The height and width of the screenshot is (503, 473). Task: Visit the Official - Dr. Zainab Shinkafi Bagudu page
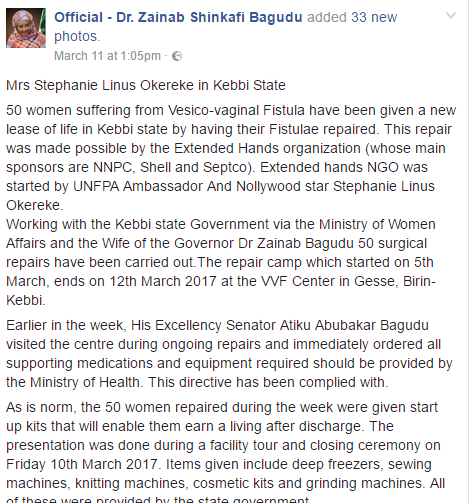pos(178,17)
